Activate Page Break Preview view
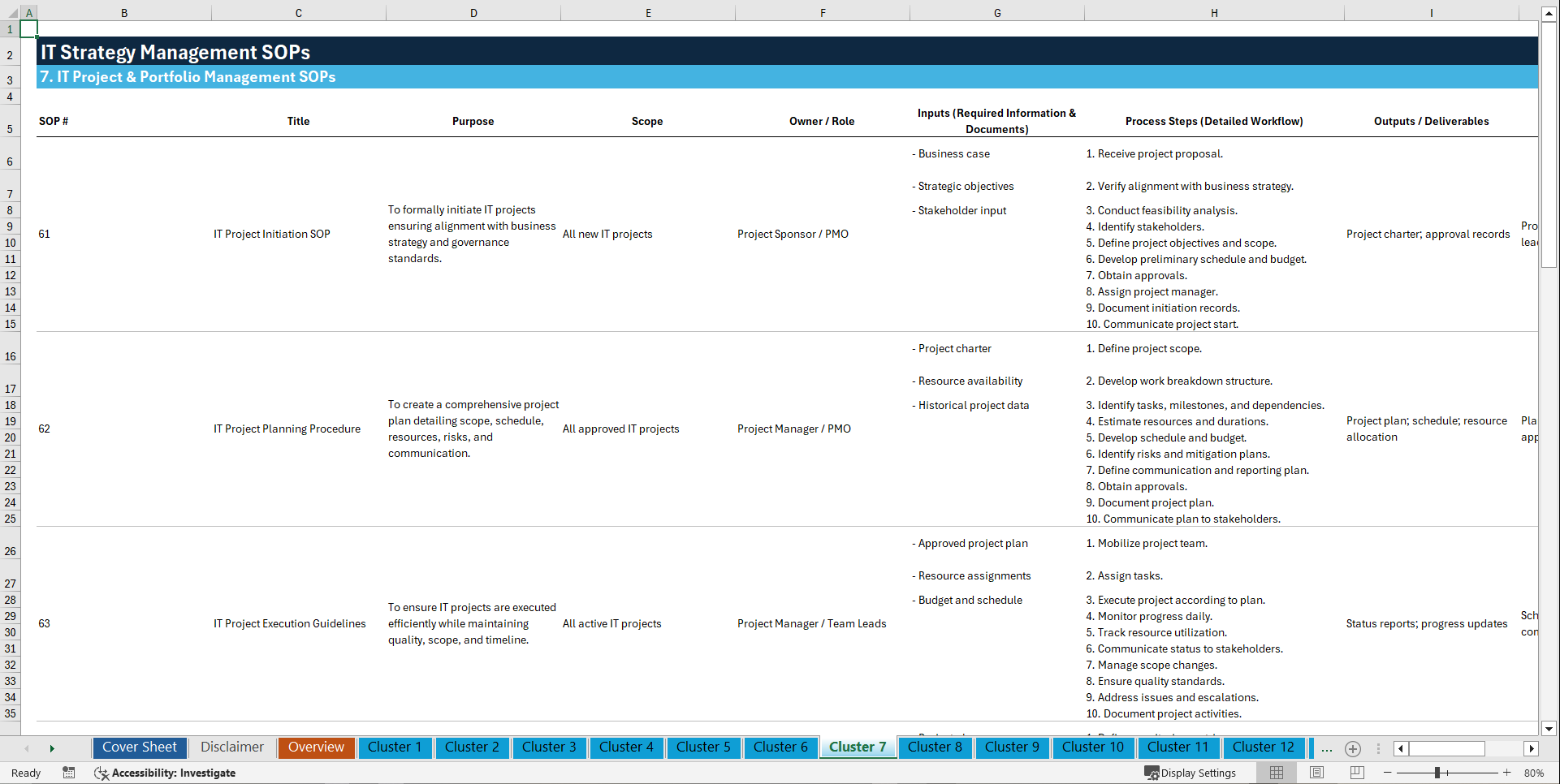This screenshot has height=784, width=1560. [x=1354, y=773]
